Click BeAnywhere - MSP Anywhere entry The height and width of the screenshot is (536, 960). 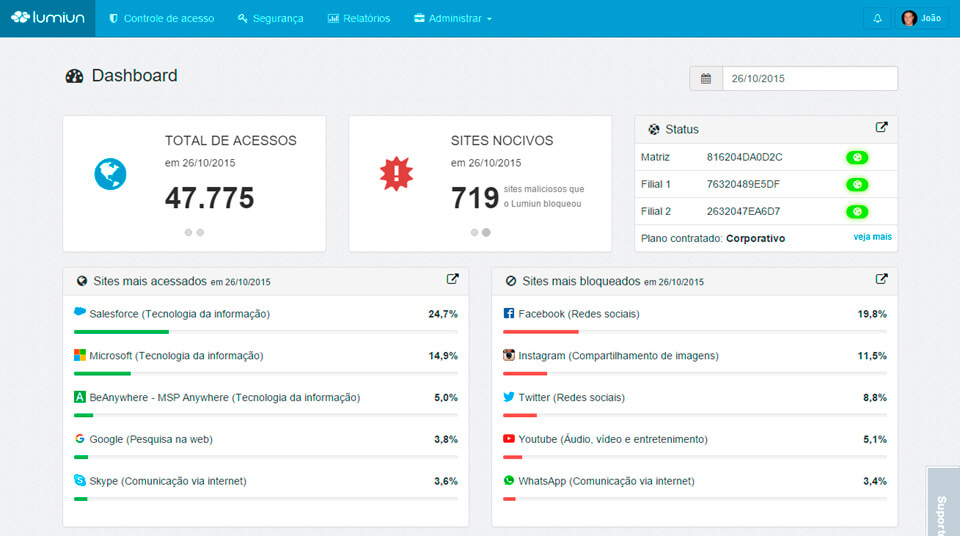(225, 398)
